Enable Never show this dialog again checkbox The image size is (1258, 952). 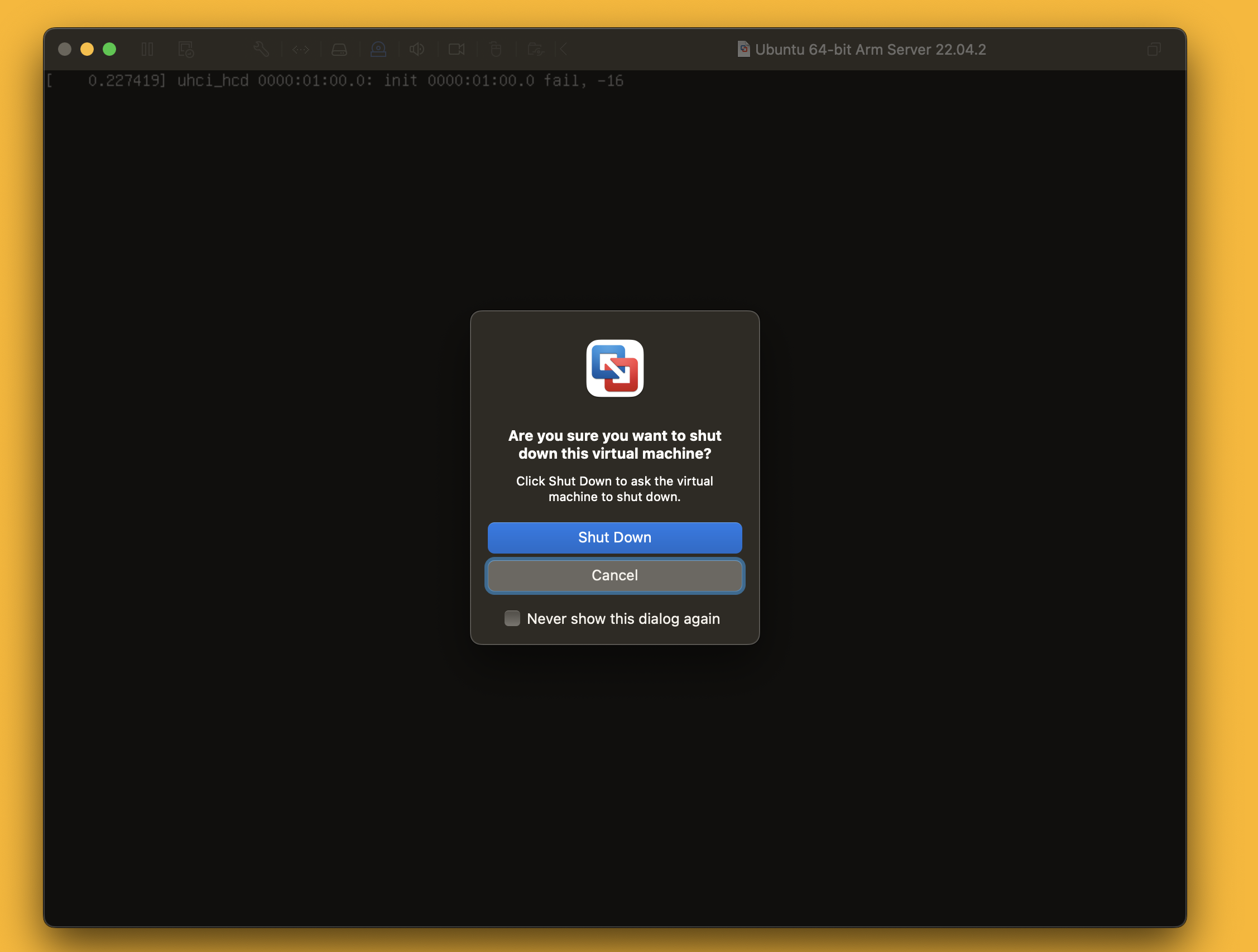tap(512, 618)
